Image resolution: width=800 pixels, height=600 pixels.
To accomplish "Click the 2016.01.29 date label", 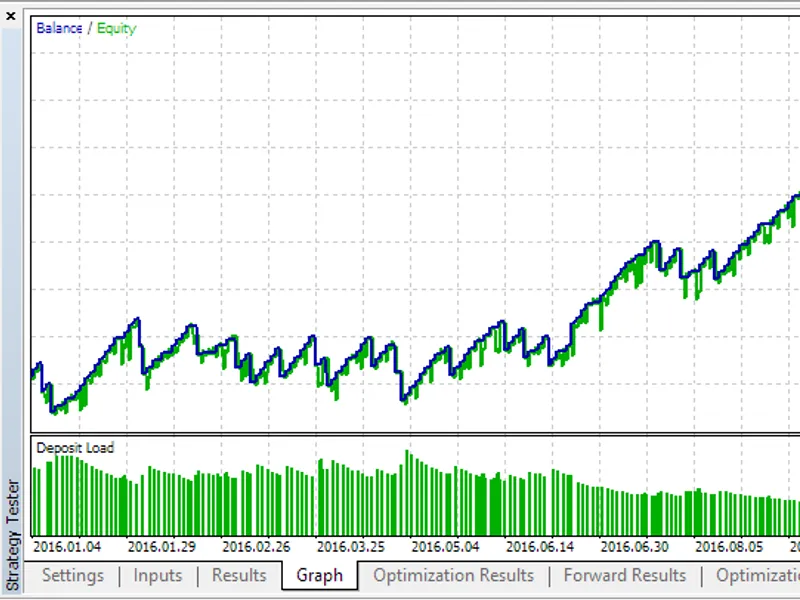I will pos(162,547).
